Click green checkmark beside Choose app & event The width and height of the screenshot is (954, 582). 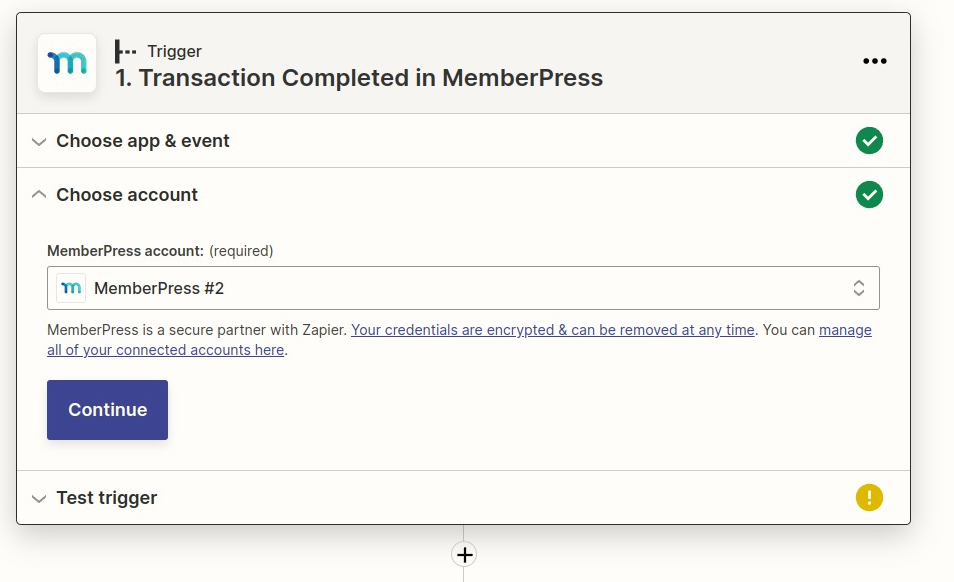(869, 141)
